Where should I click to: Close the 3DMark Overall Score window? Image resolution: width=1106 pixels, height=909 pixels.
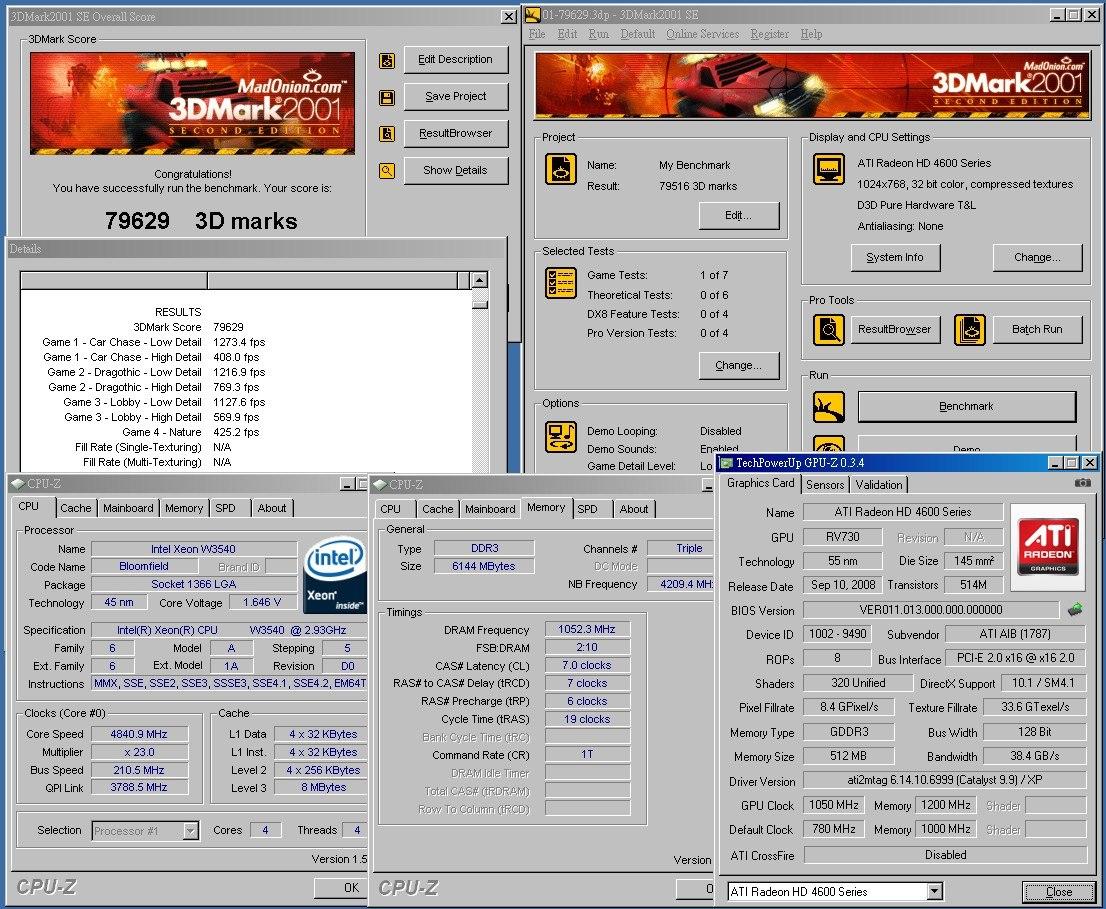[508, 16]
